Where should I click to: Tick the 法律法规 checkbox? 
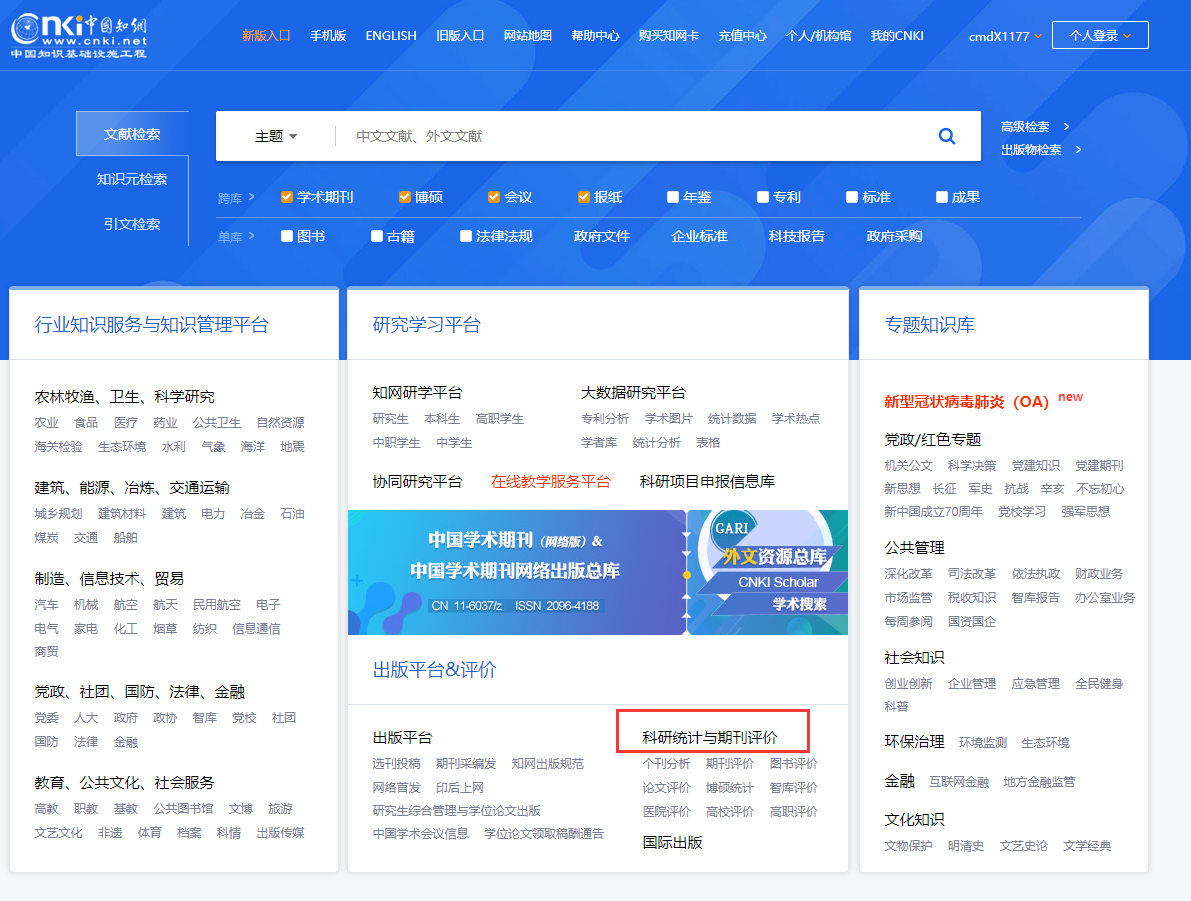pyautogui.click(x=466, y=236)
